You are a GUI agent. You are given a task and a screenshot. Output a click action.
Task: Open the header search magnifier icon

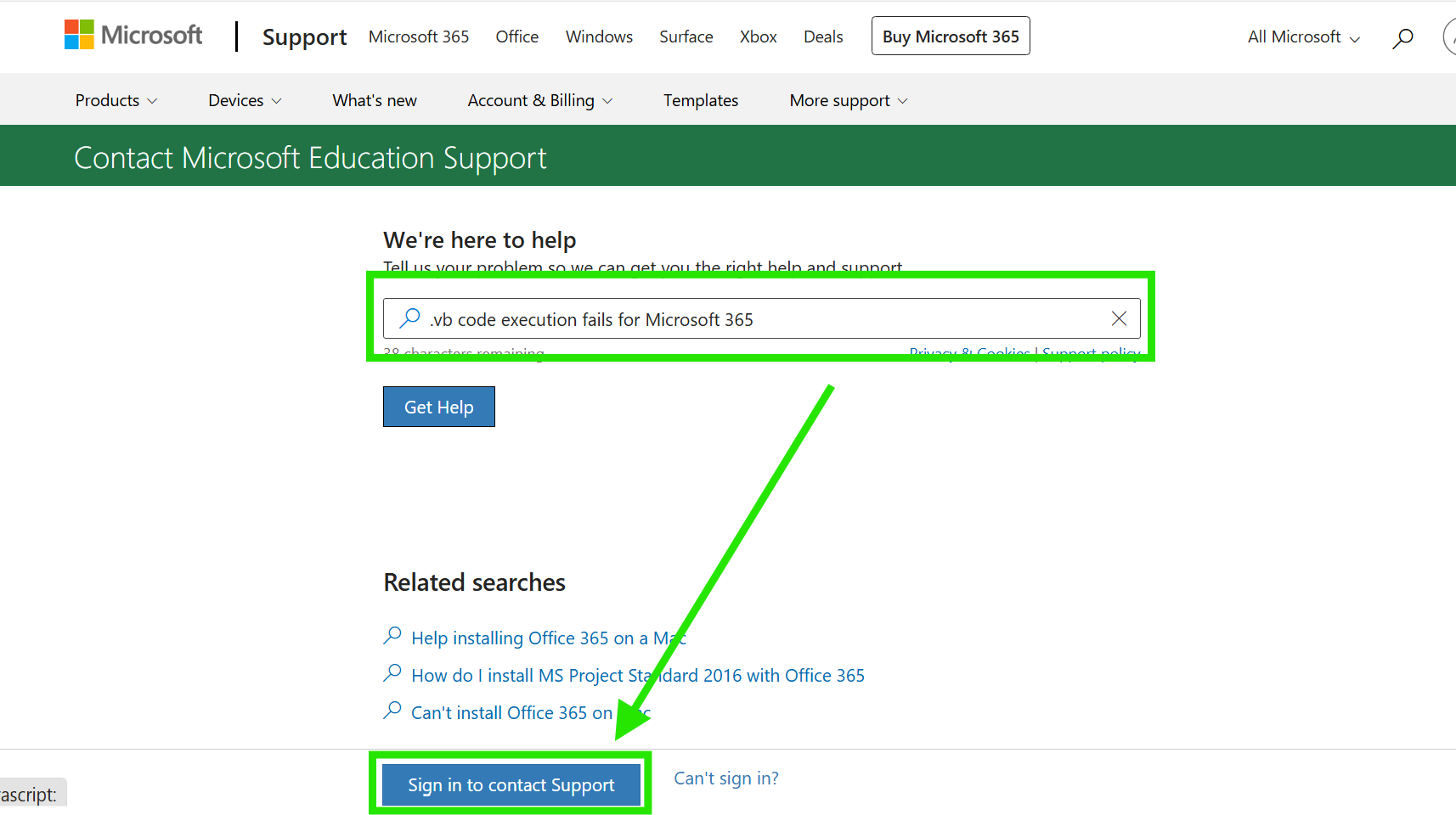point(1402,37)
